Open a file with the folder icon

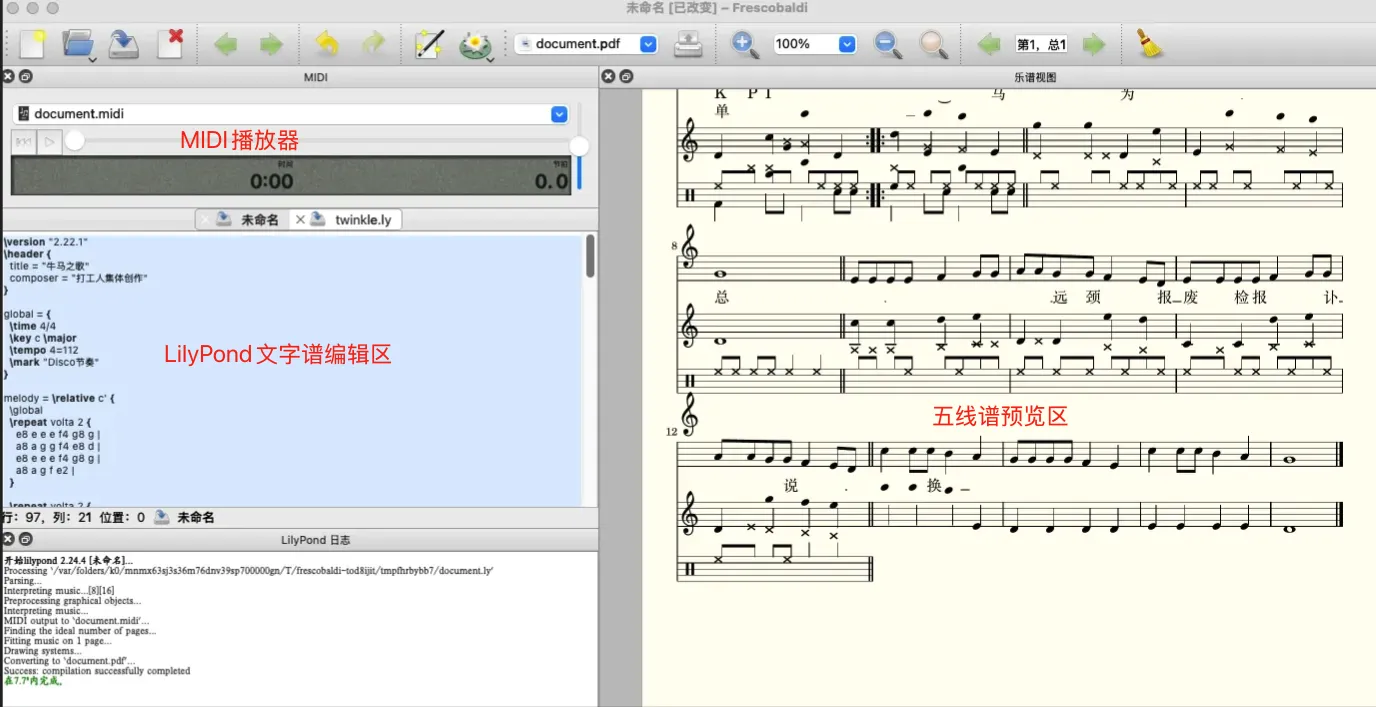click(77, 44)
